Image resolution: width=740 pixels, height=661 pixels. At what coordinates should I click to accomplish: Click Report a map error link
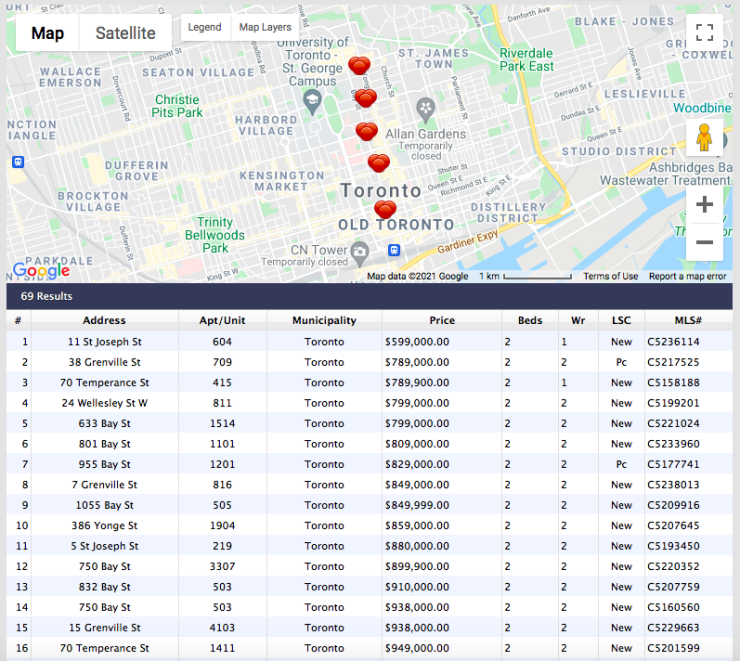(x=687, y=276)
